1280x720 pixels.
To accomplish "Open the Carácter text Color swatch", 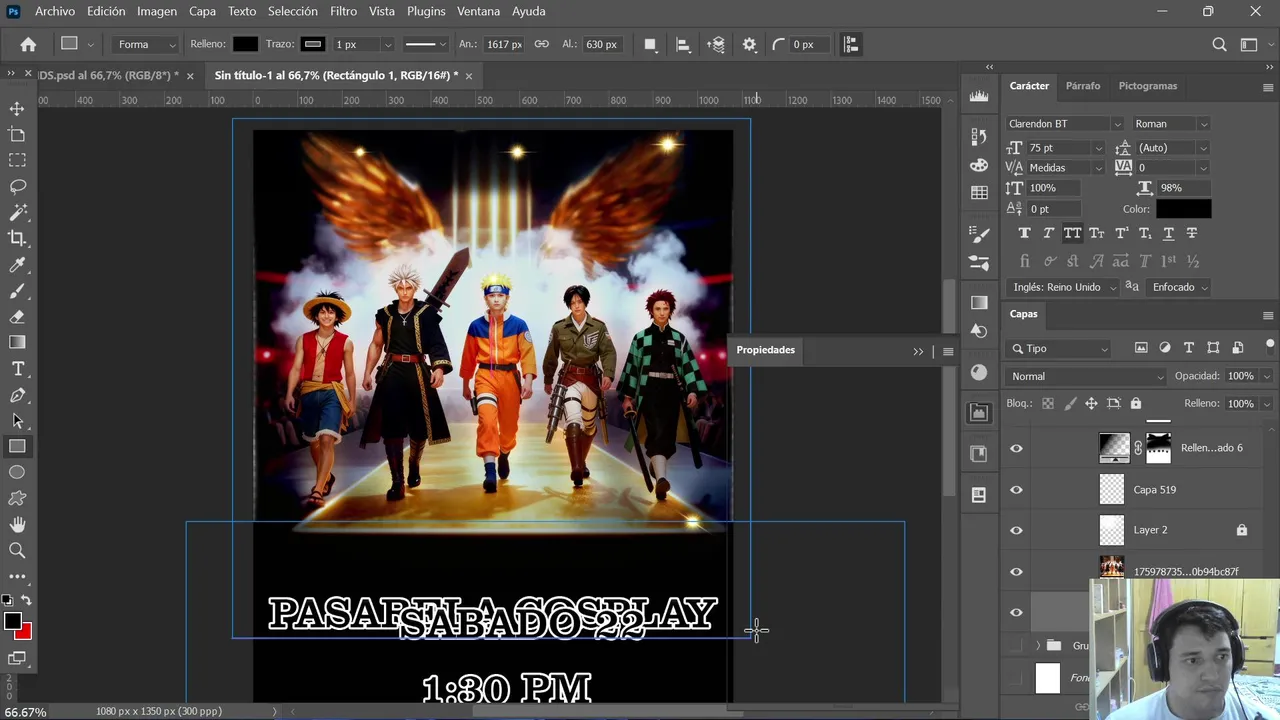I will tap(1184, 209).
